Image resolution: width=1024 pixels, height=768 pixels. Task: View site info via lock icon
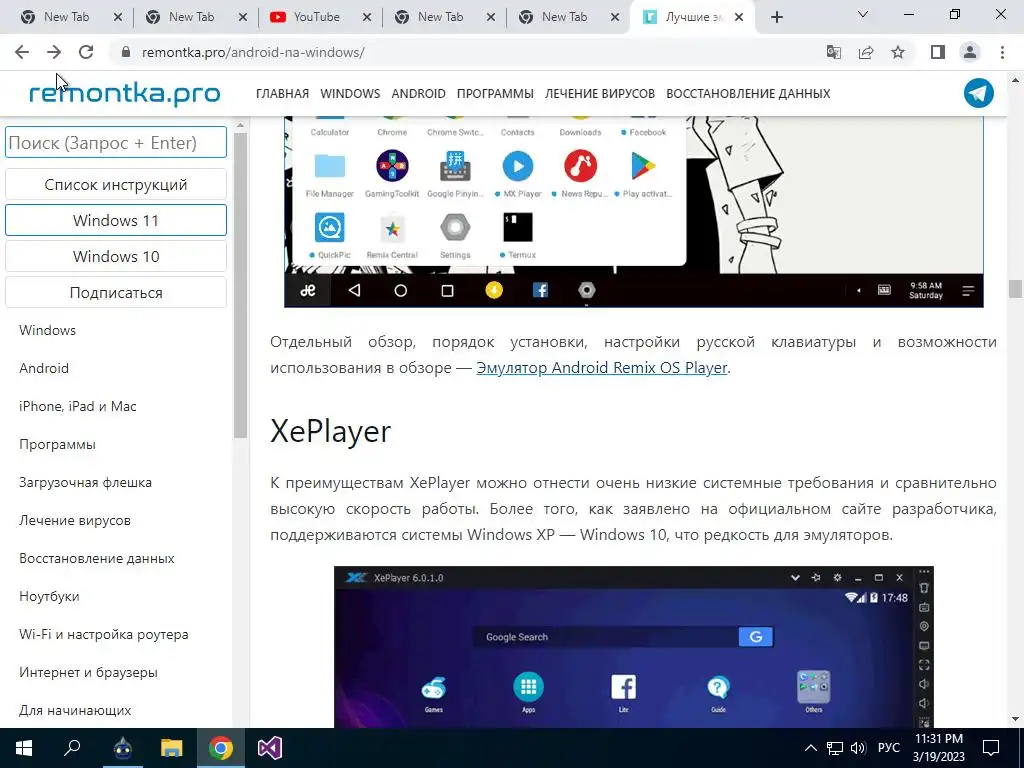click(126, 52)
